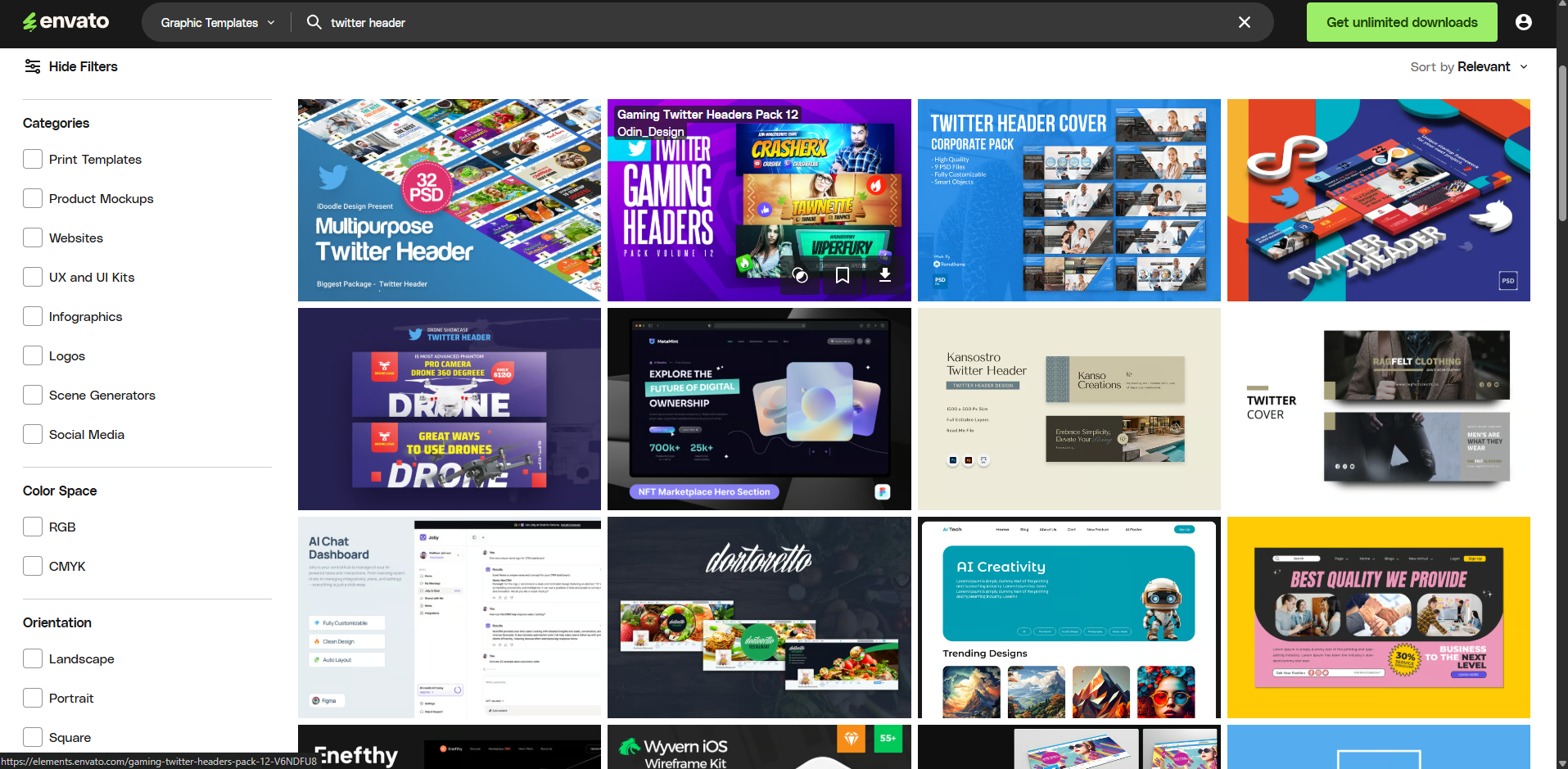This screenshot has width=1568, height=769.
Task: Click the Hide Filters icon
Action: click(x=33, y=66)
